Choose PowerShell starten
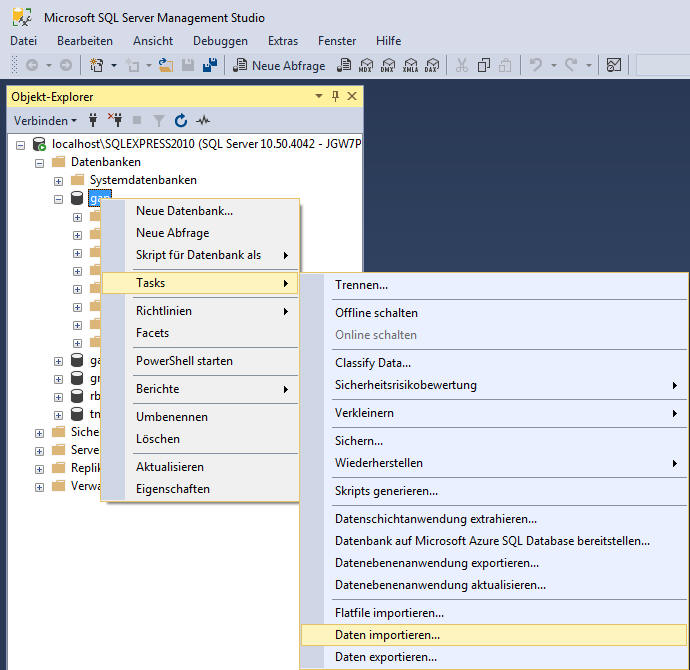The height and width of the screenshot is (670, 690). (200, 361)
